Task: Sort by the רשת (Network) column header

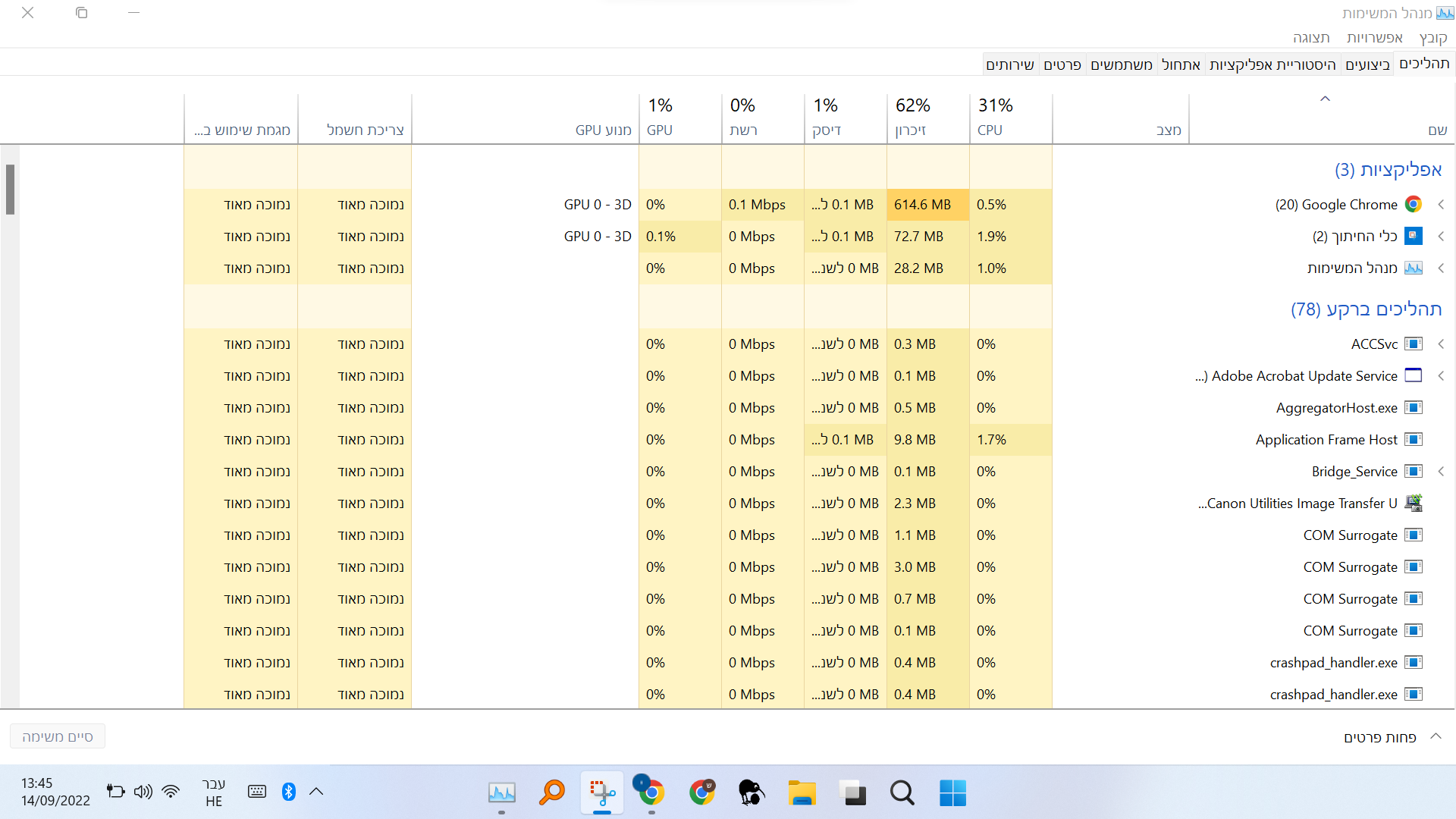Action: [x=763, y=118]
